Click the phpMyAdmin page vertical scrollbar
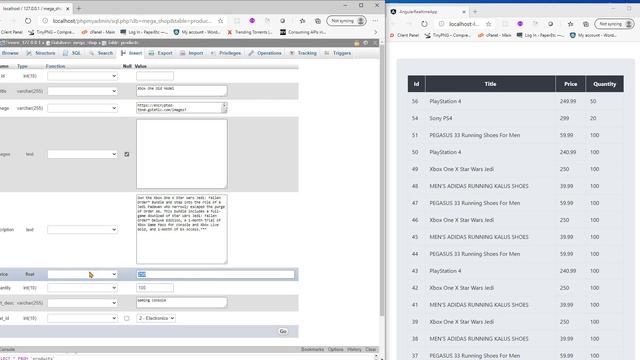 (x=382, y=180)
